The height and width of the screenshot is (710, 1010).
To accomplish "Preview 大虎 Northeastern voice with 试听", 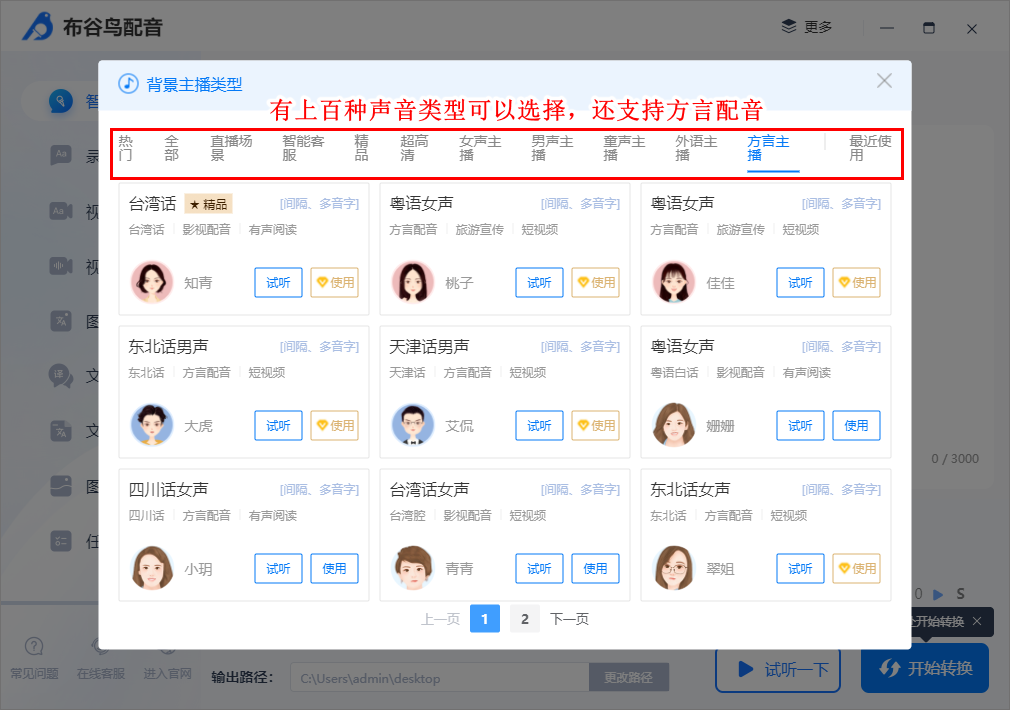I will click(x=278, y=426).
